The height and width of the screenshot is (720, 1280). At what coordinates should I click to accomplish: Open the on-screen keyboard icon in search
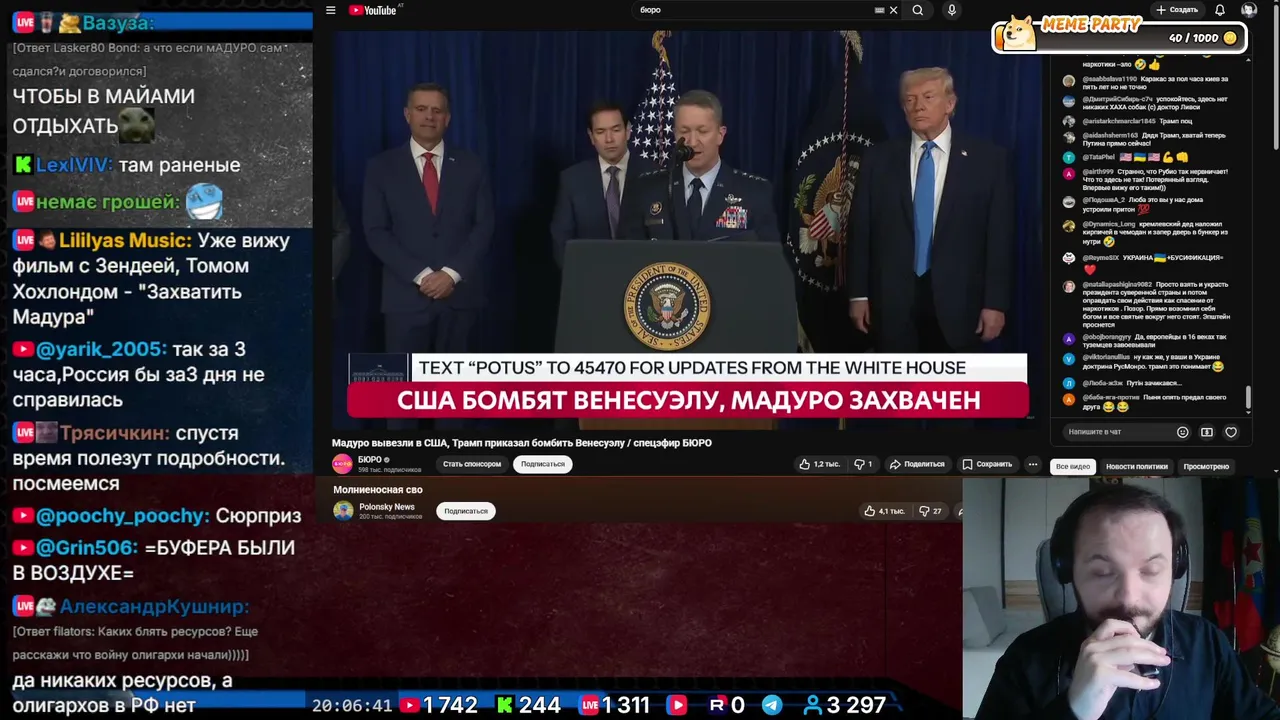click(879, 10)
